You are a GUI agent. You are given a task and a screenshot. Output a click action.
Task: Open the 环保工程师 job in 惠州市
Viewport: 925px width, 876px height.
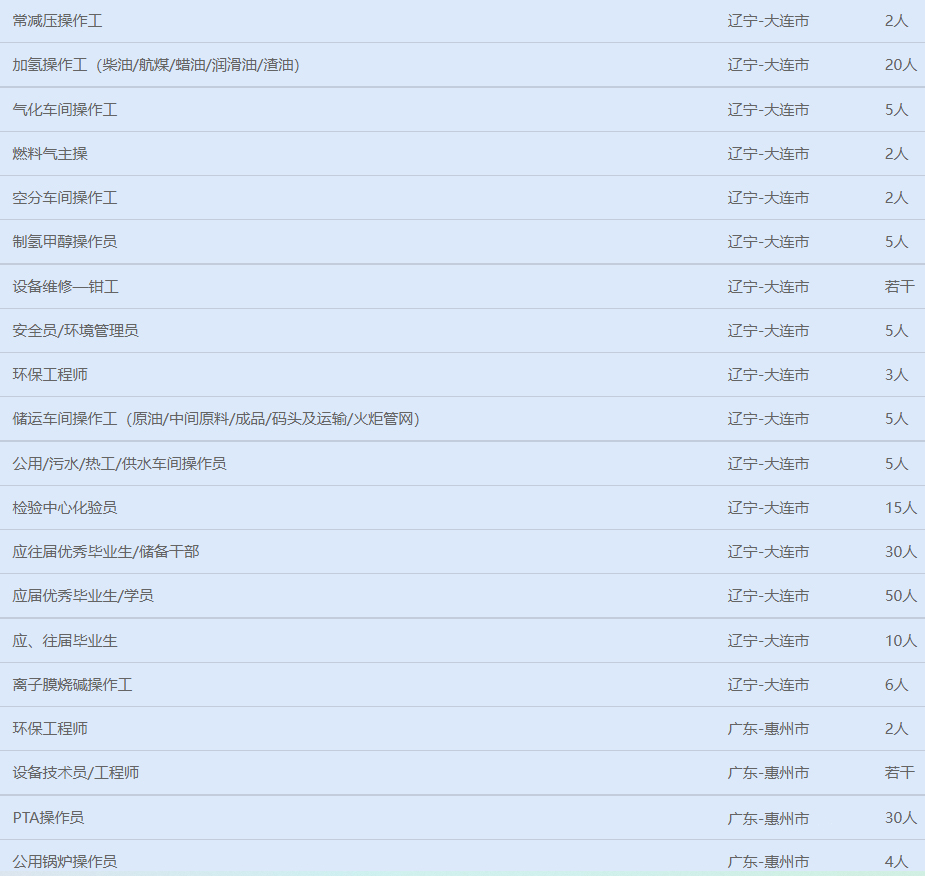coord(50,729)
